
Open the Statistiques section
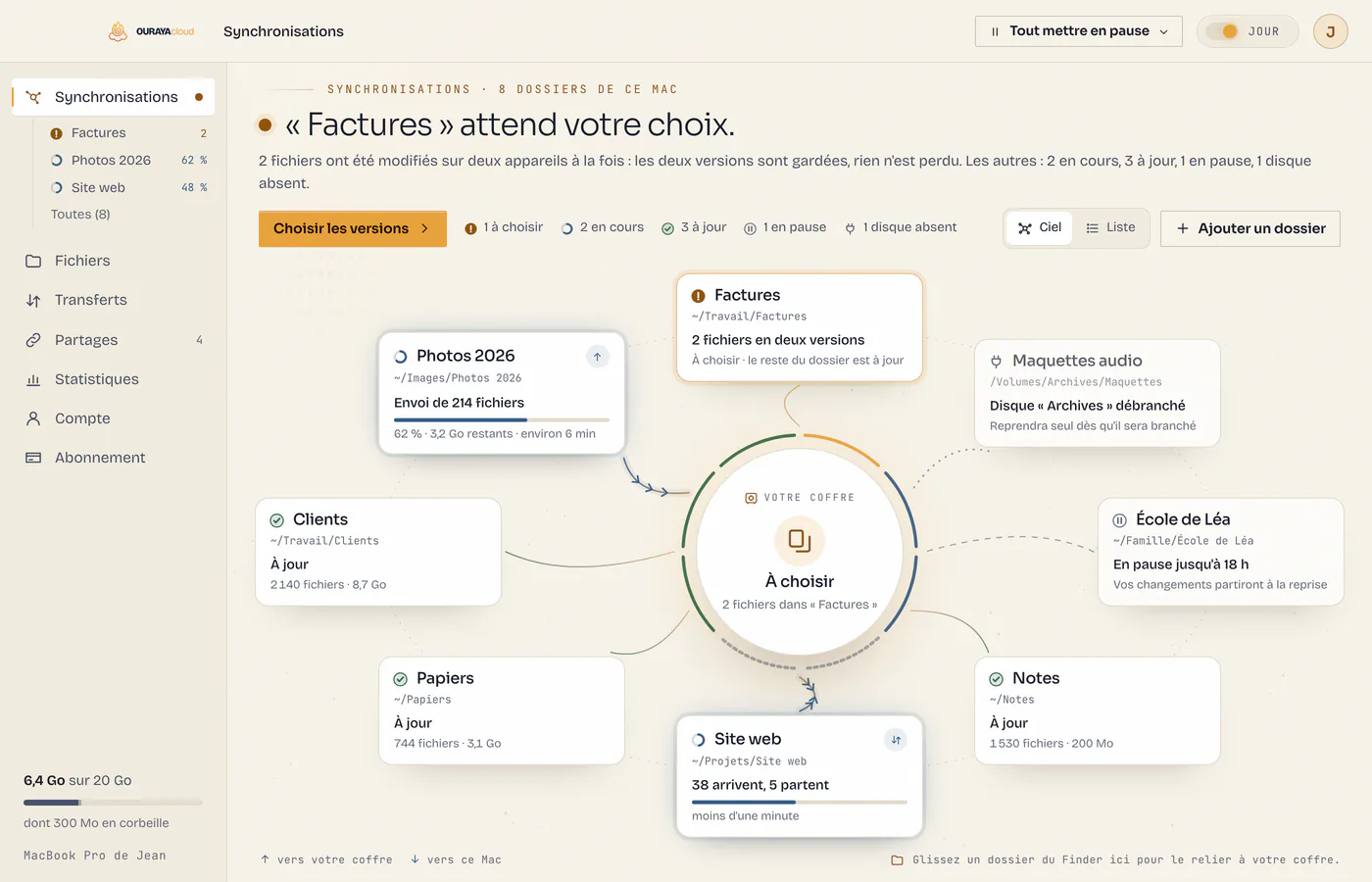click(x=114, y=379)
